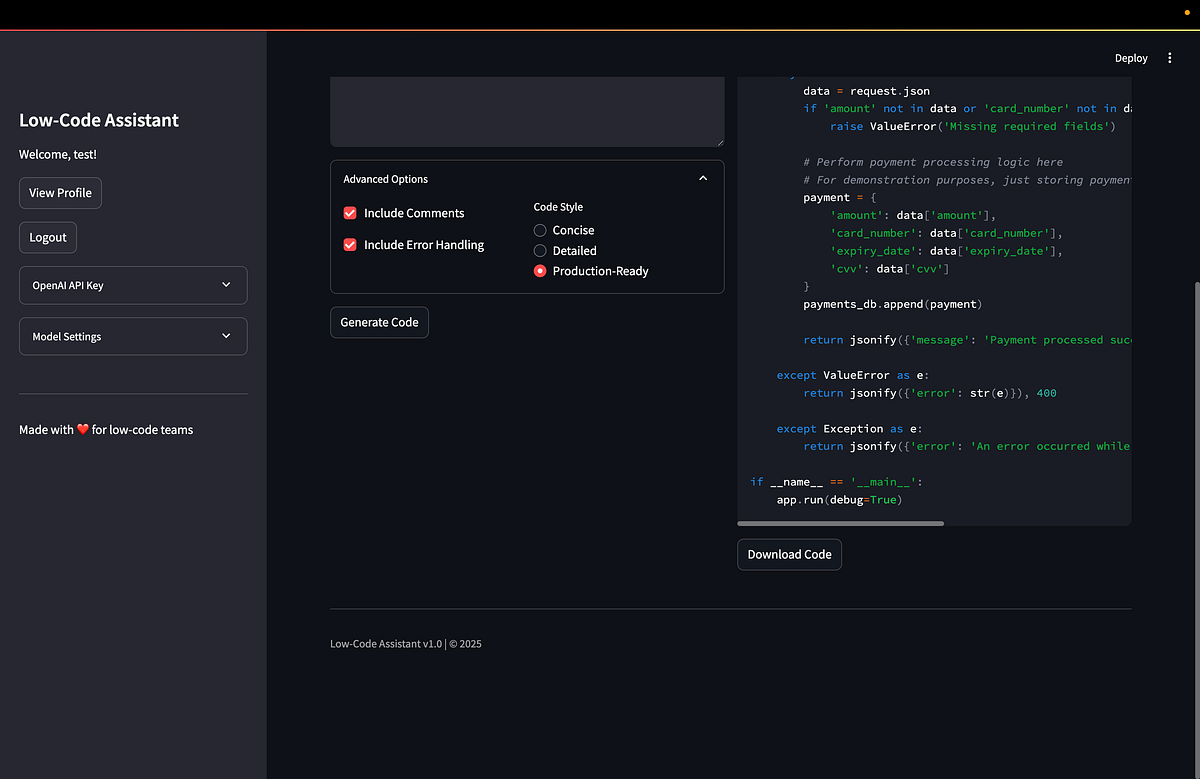Select the Detailed code style
The height and width of the screenshot is (779, 1200).
pos(540,251)
